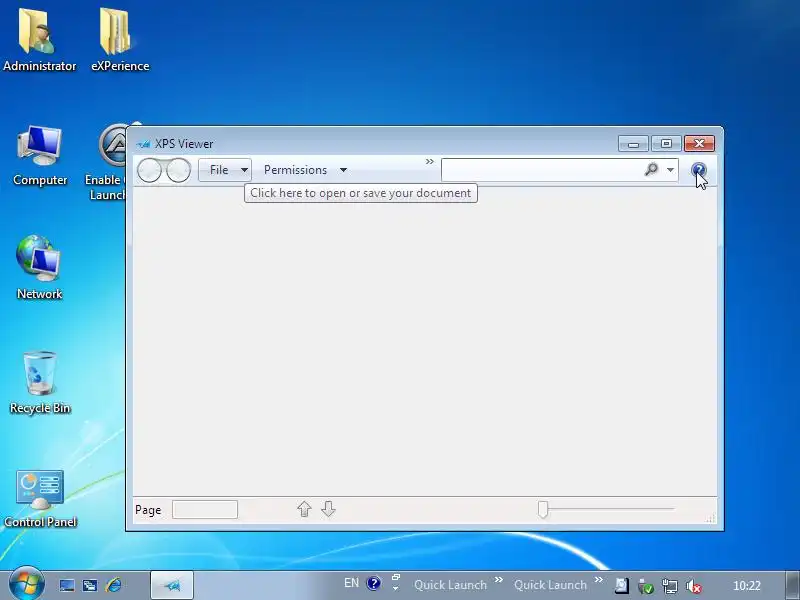
Task: Click network connection tray icon
Action: click(669, 586)
